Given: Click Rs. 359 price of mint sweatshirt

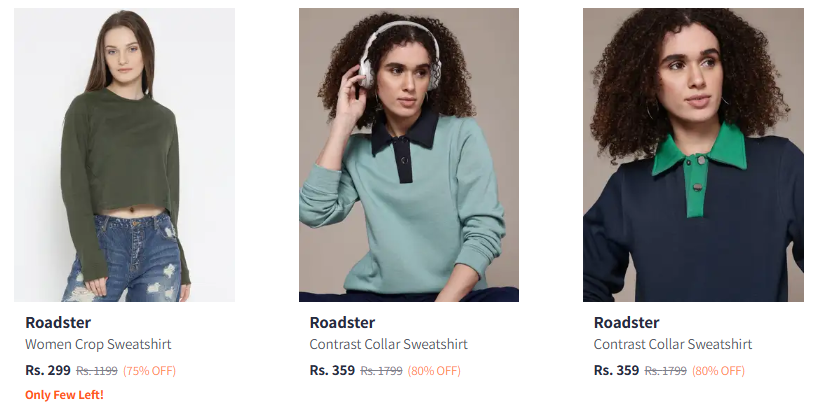Looking at the screenshot, I should (x=332, y=370).
